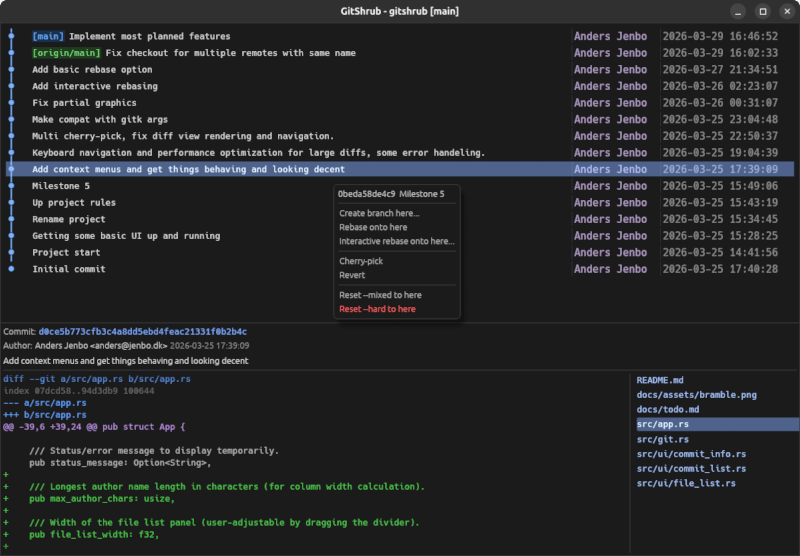Select commit 'Initial commit'

tap(399, 269)
